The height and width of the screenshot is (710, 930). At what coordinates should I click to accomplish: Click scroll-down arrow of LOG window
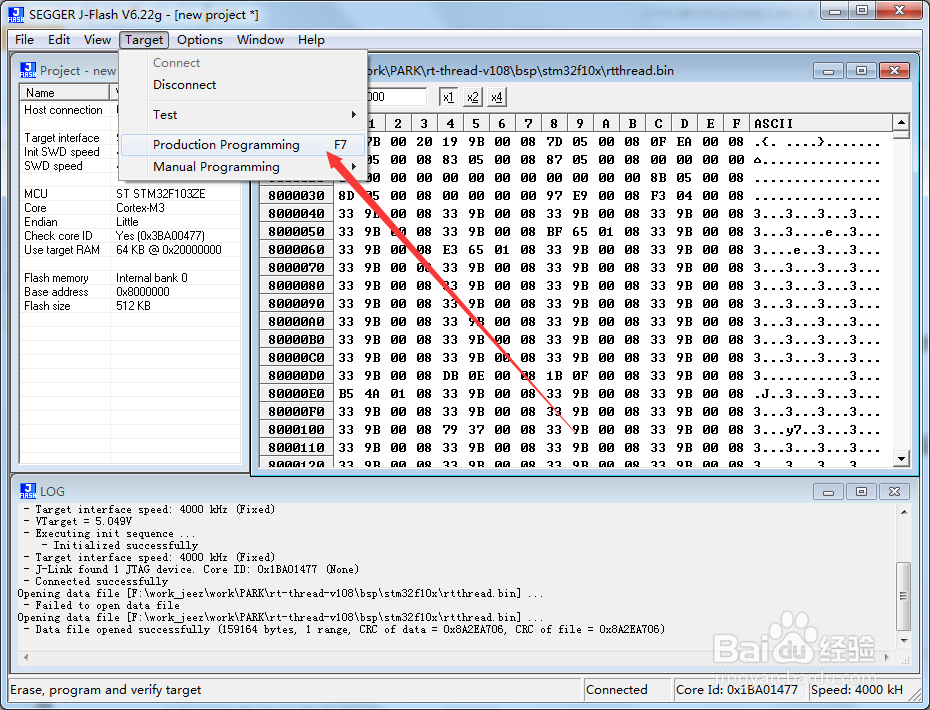point(903,641)
